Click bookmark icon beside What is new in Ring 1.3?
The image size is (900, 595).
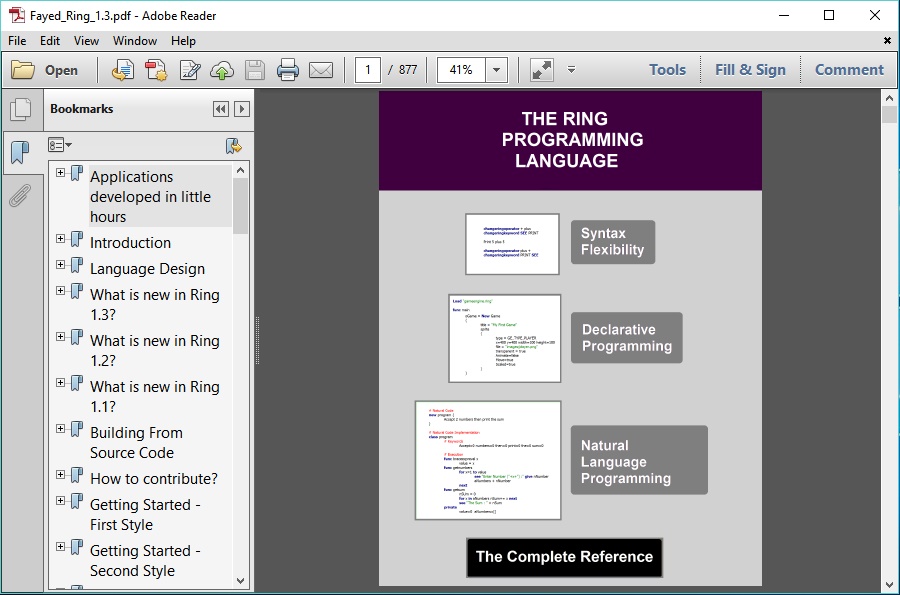coord(77,291)
